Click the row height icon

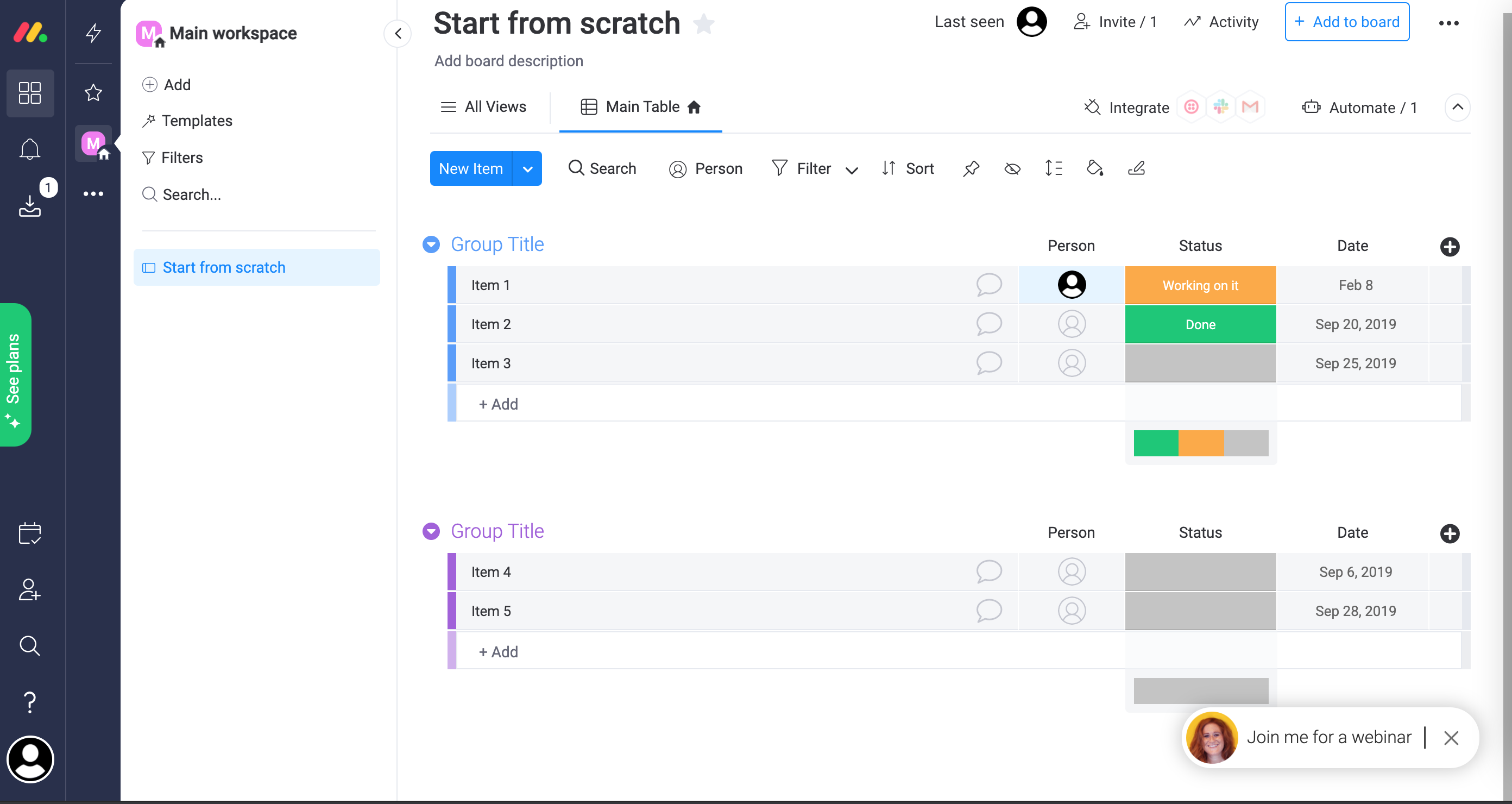pyautogui.click(x=1054, y=168)
